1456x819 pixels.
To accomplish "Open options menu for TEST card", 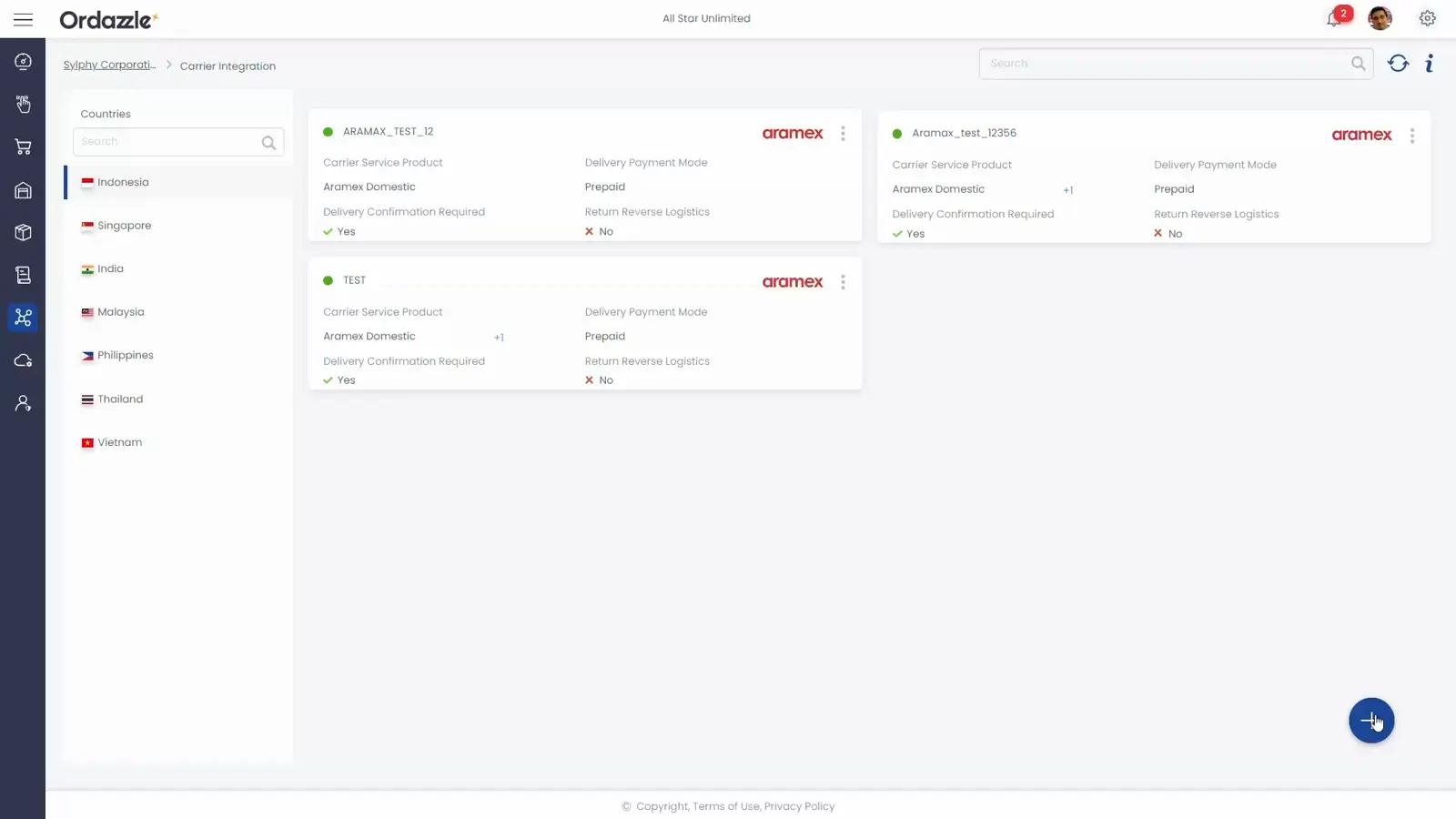I will click(x=843, y=282).
